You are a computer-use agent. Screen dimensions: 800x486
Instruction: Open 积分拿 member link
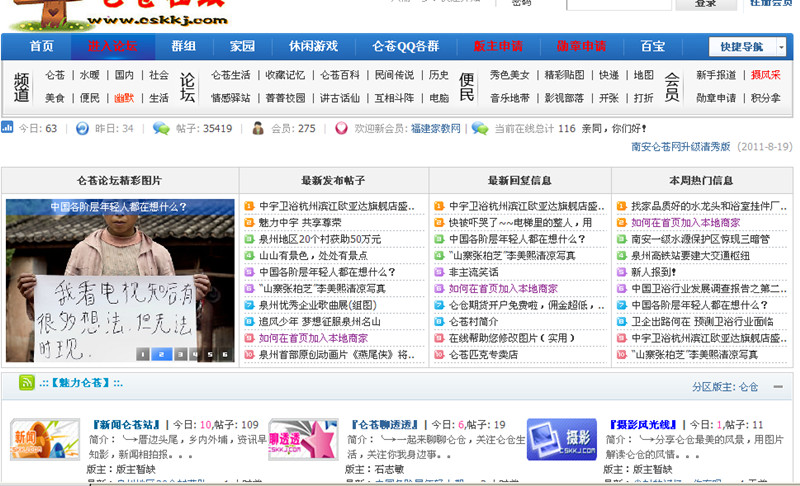[x=766, y=98]
